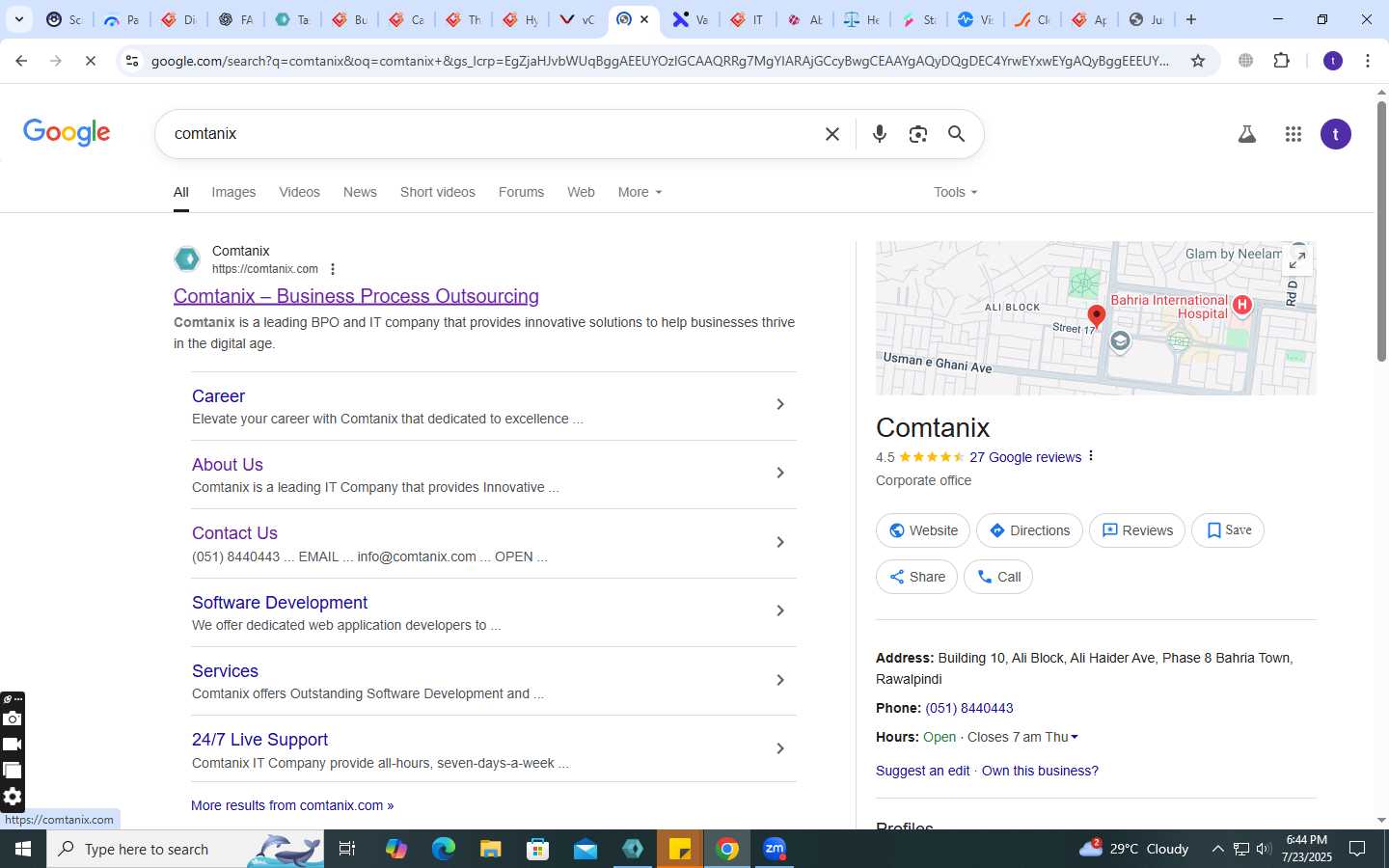Image resolution: width=1389 pixels, height=868 pixels.
Task: Open the camera capture tool icon
Action: point(12,719)
